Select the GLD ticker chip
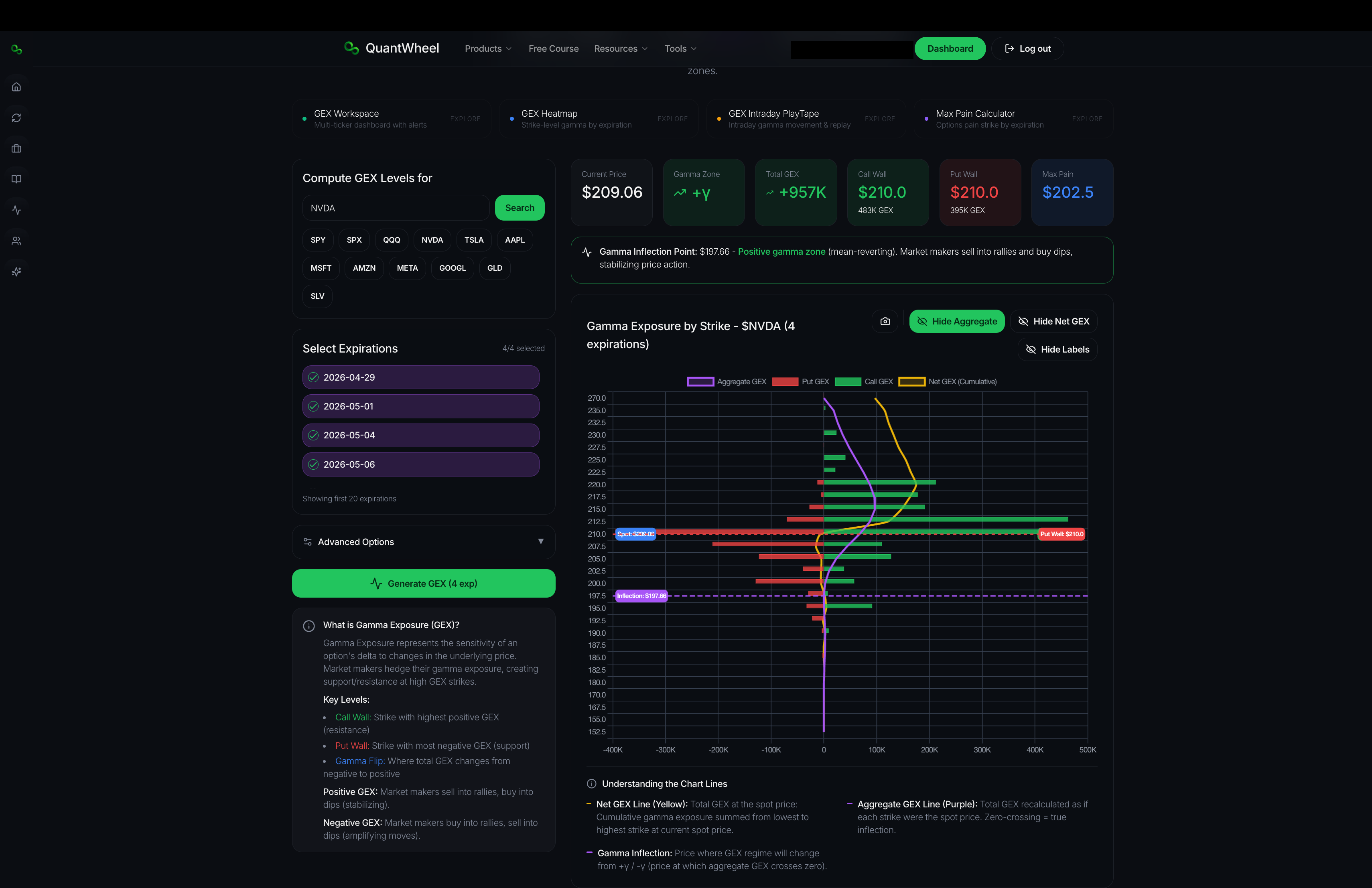The image size is (1372, 888). [x=495, y=268]
